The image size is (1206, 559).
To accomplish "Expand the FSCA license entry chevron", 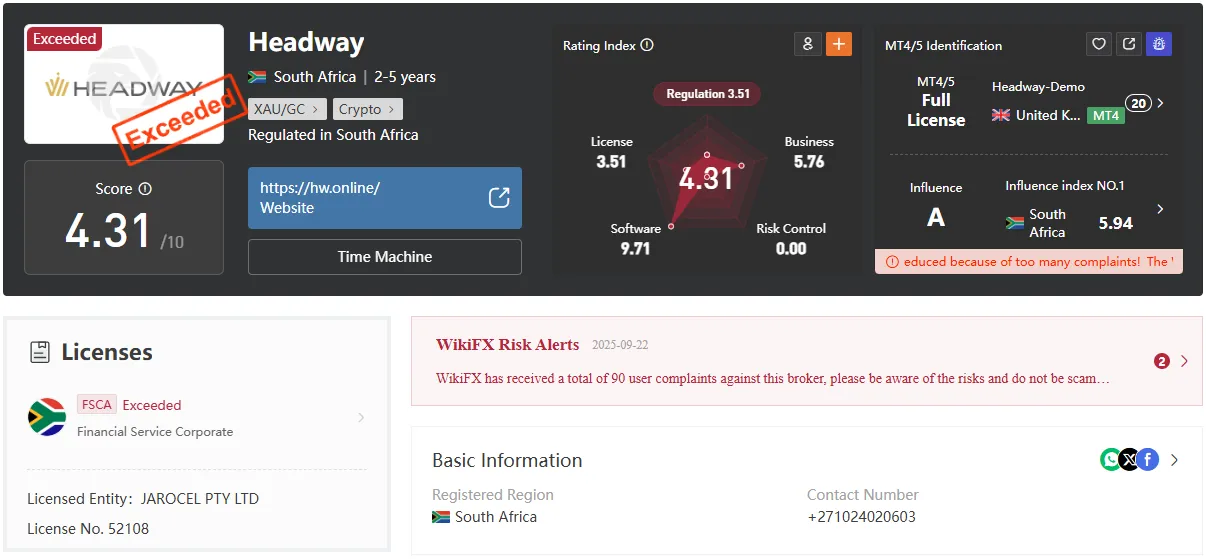I will click(x=362, y=417).
